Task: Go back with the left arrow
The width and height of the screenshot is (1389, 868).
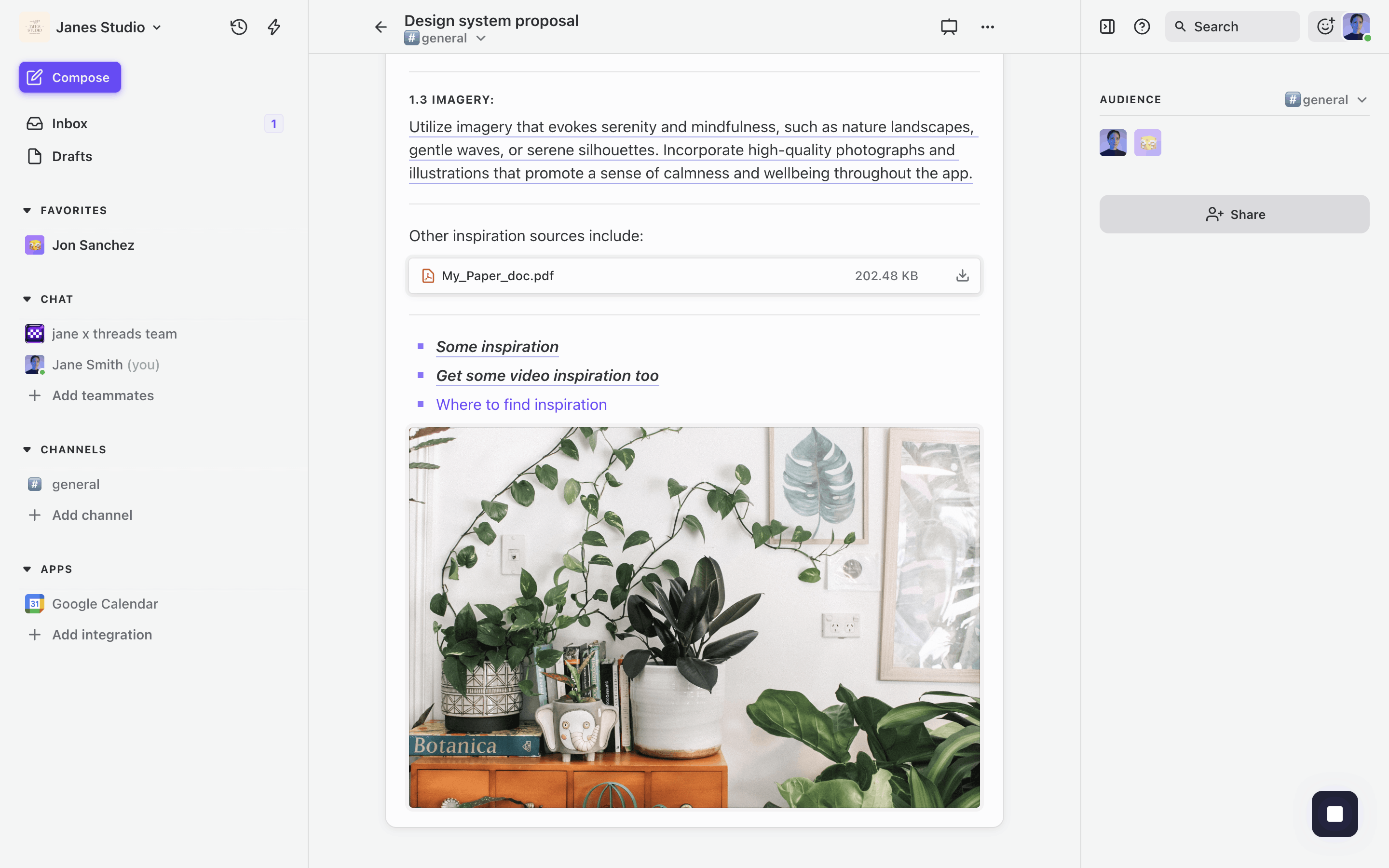Action: [381, 27]
